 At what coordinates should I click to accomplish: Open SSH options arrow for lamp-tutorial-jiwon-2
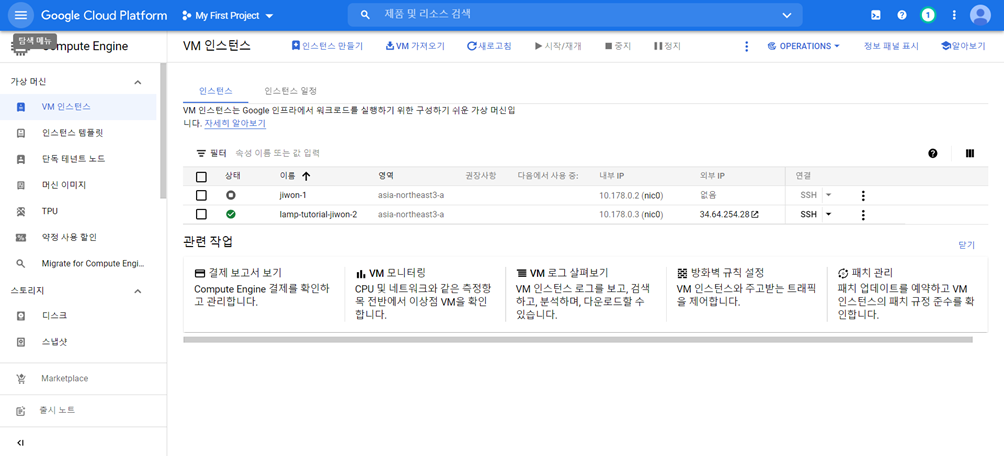(x=828, y=214)
